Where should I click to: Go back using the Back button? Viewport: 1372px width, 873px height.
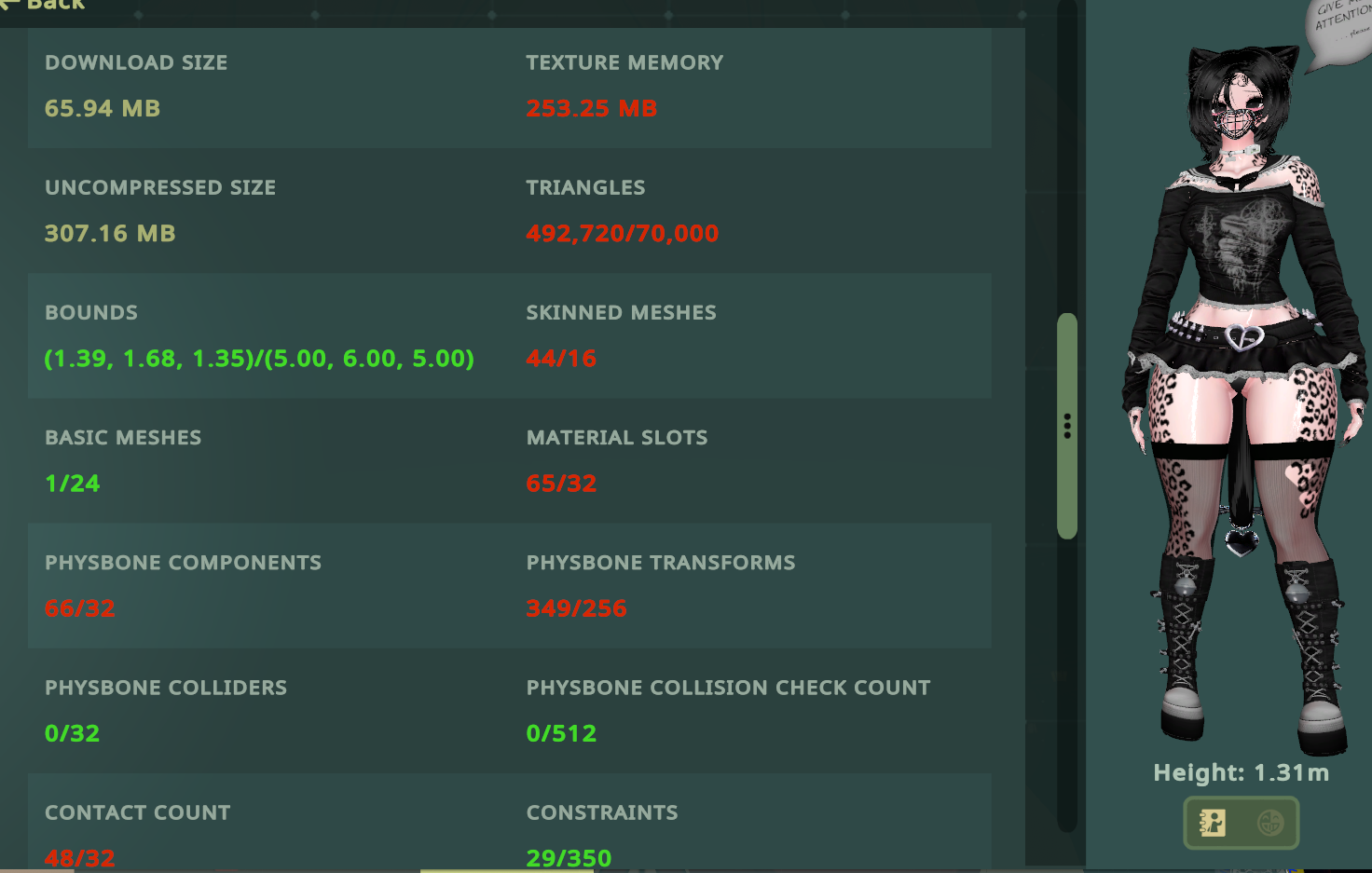(x=43, y=5)
